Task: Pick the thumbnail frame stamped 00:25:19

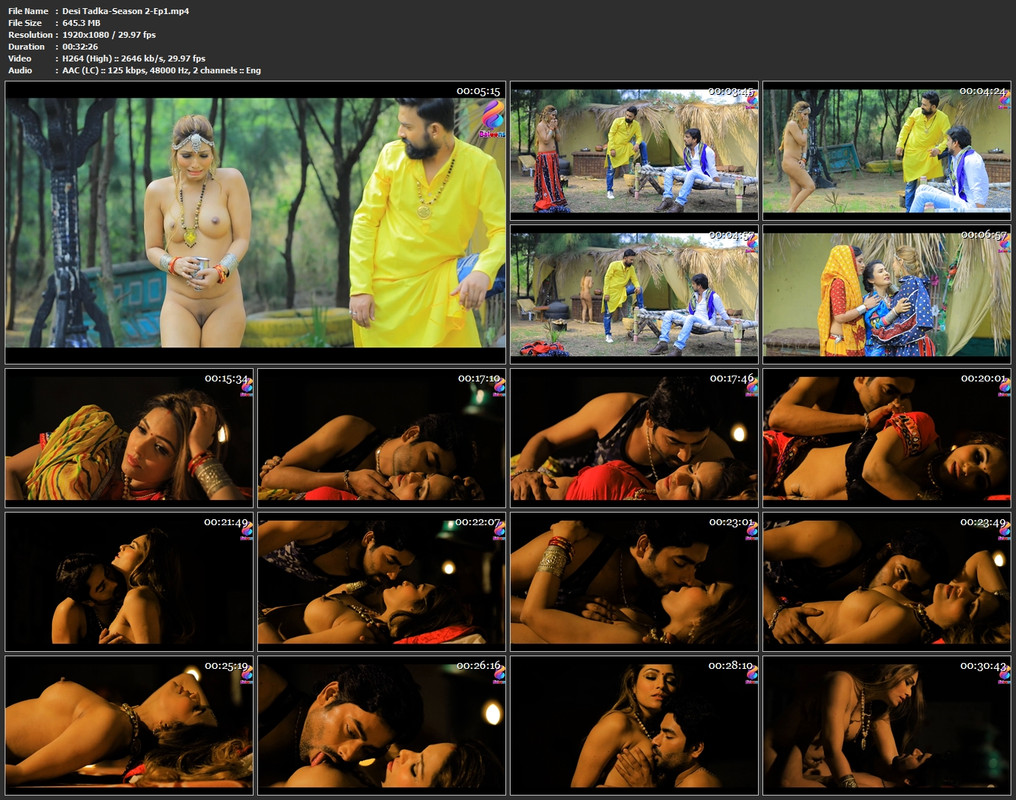Action: [129, 726]
